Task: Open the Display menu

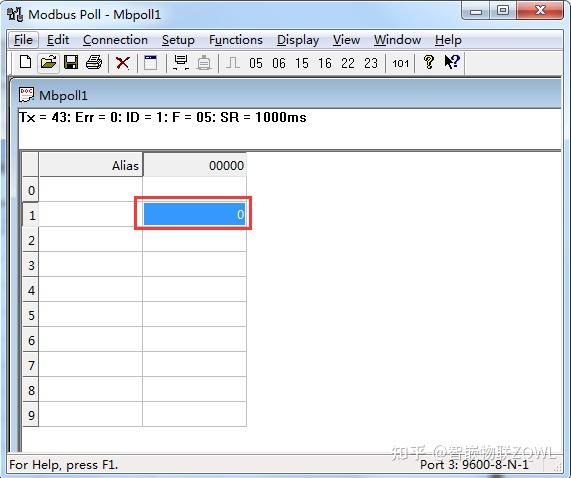Action: click(x=298, y=40)
